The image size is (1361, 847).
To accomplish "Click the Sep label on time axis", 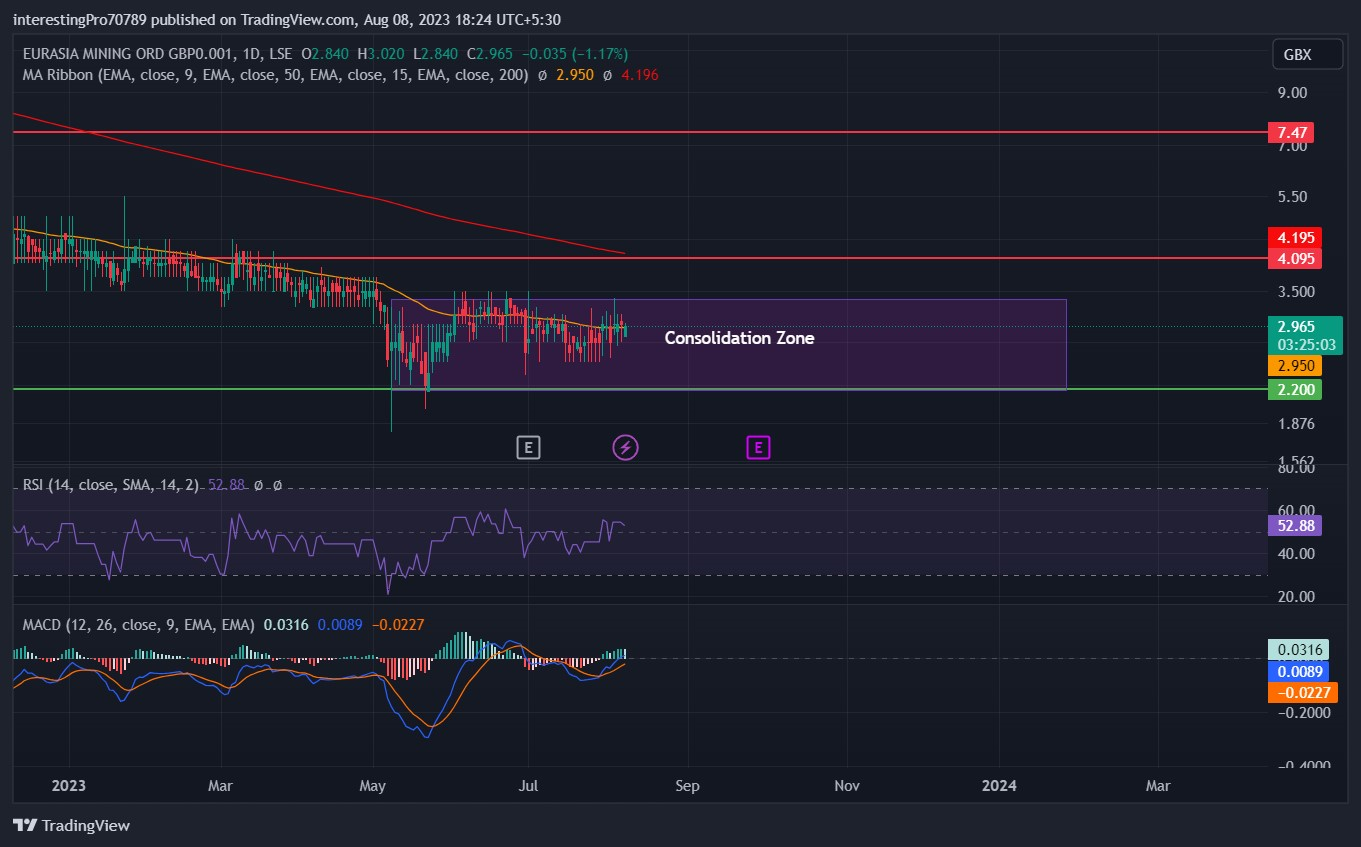I will pos(687,786).
